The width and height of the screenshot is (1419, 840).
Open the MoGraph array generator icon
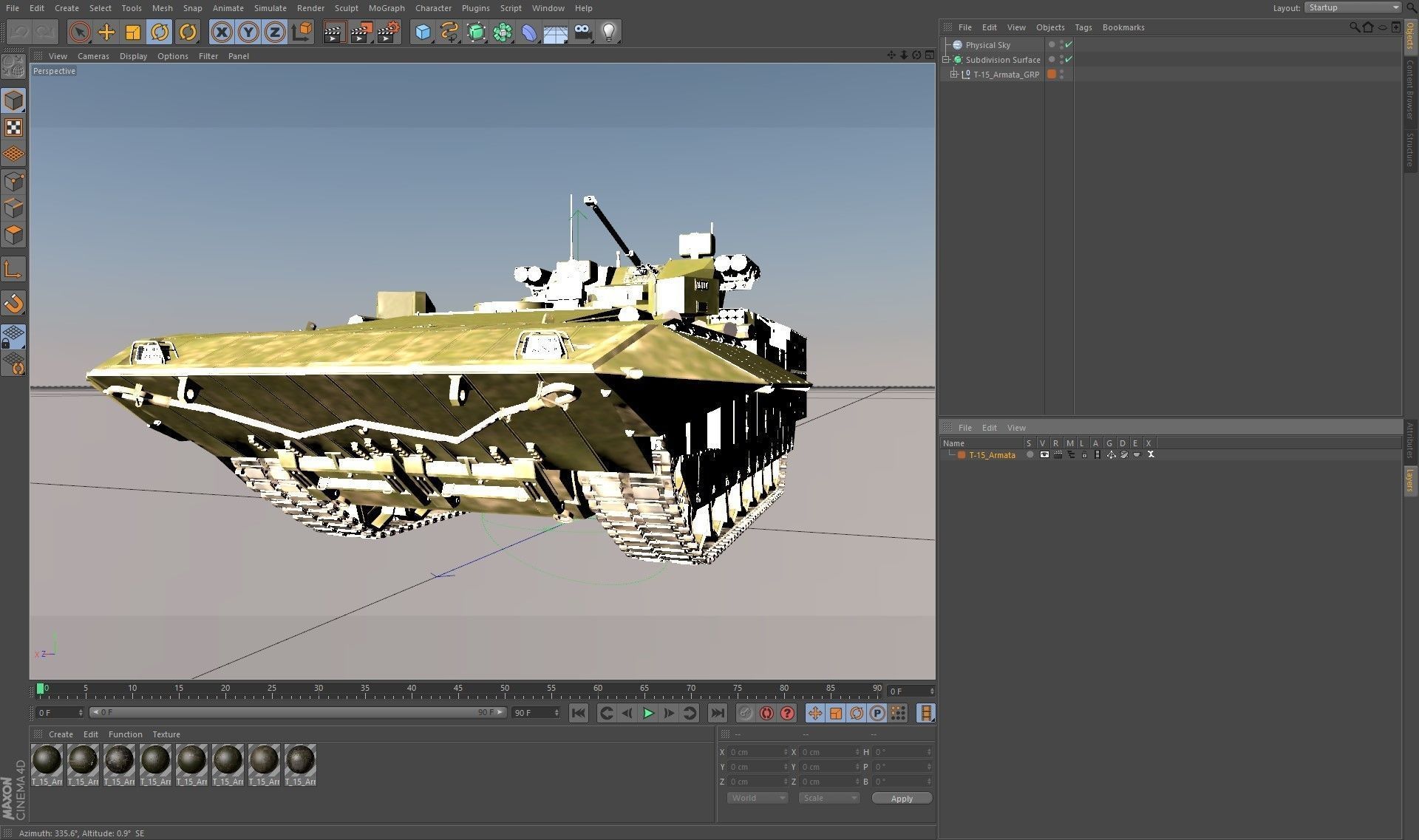[x=503, y=32]
